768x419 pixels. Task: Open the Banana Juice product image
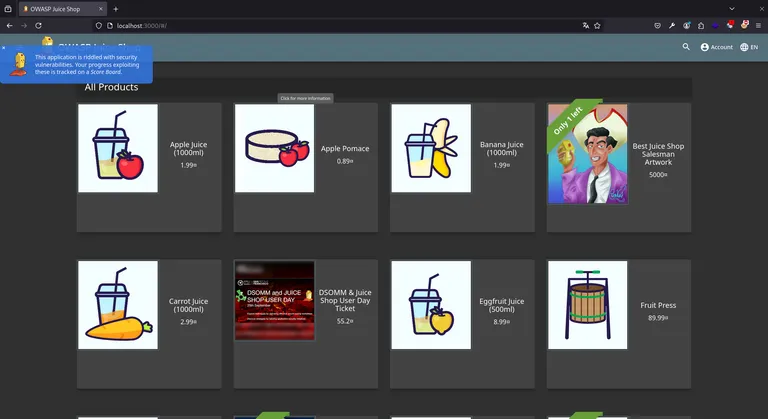pos(431,148)
